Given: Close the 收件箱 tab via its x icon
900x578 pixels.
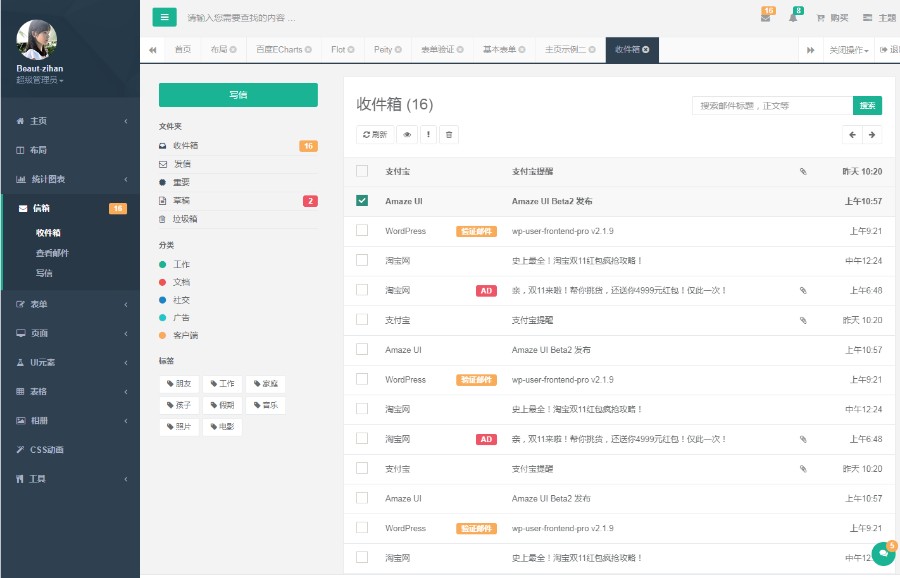Looking at the screenshot, I should point(646,50).
